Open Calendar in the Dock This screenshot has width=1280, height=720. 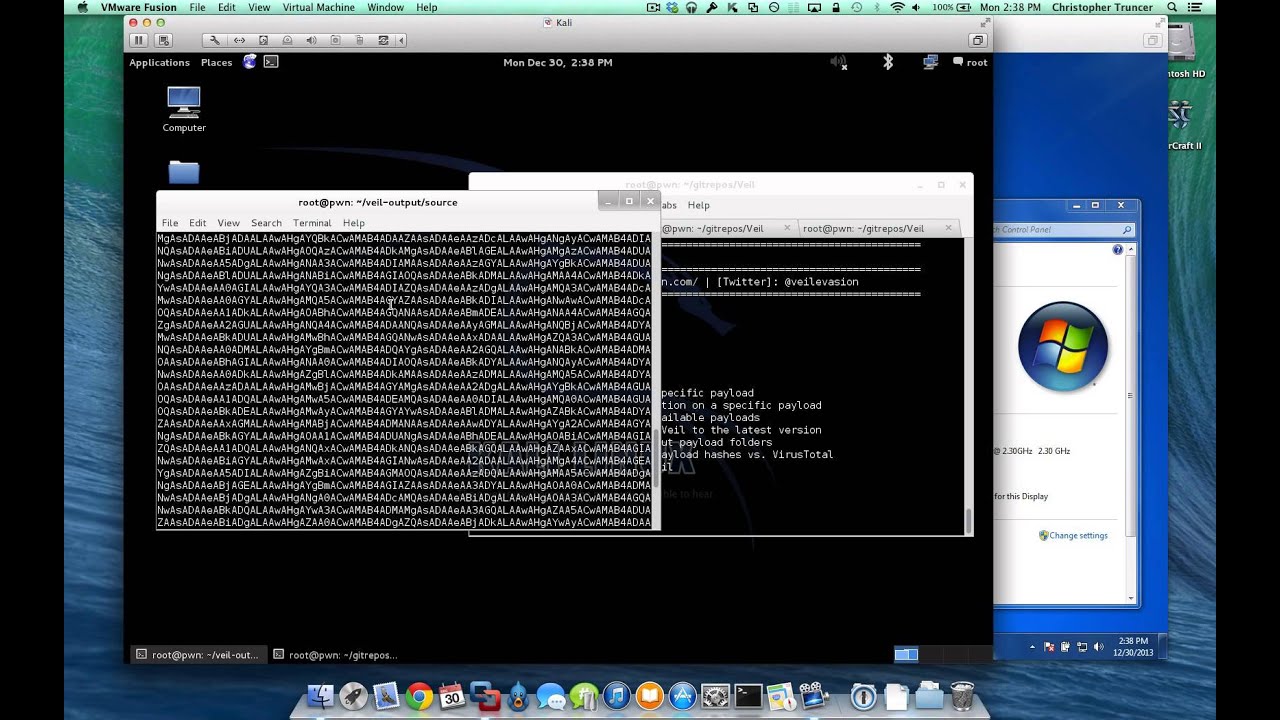(452, 695)
